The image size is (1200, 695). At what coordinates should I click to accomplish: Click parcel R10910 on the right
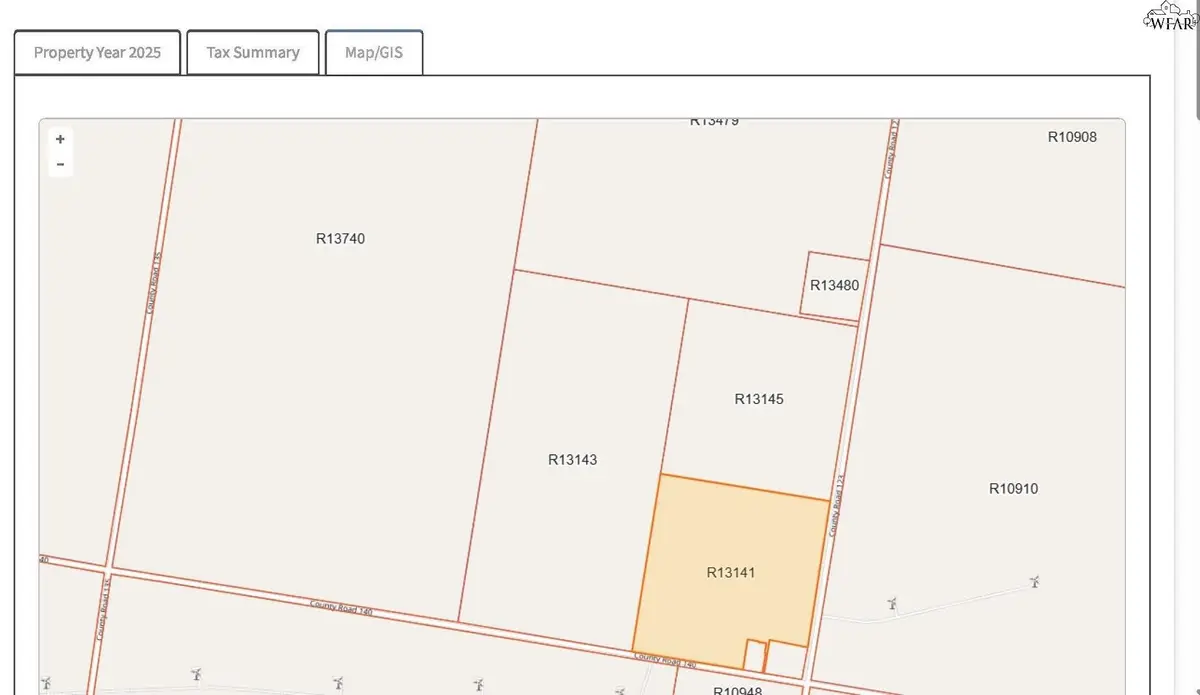click(1013, 489)
